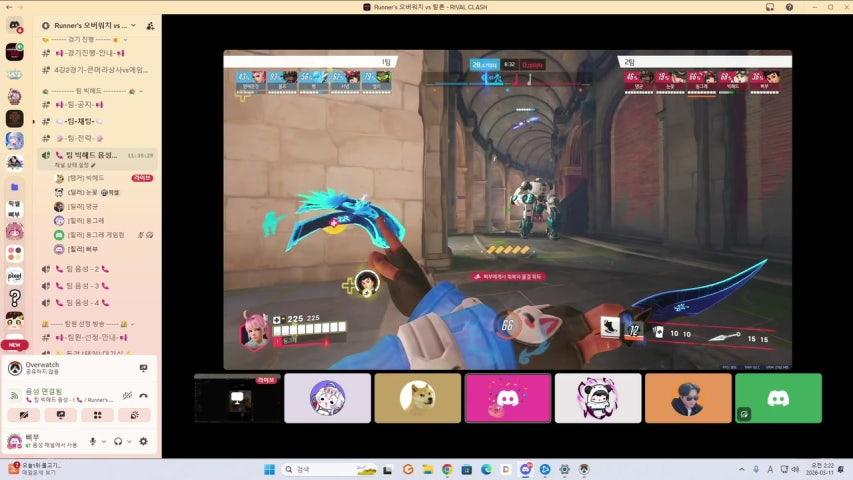This screenshot has height=480, width=853.
Task: Open the server icon with green badge
Action: tap(15, 52)
